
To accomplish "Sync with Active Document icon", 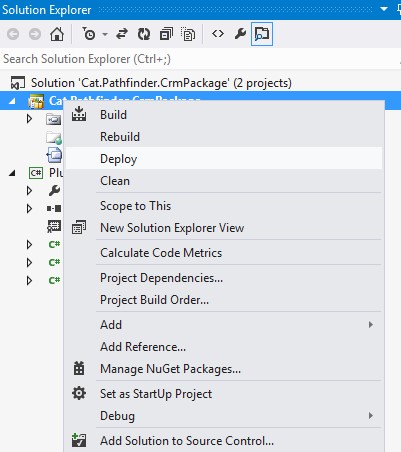I will (x=122, y=34).
